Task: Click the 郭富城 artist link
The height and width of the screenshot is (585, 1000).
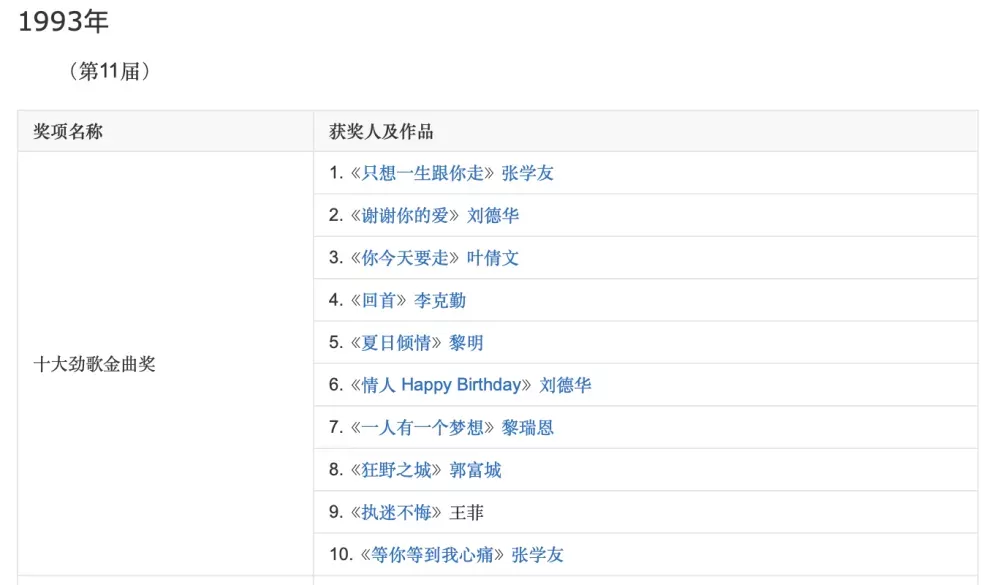Action: tap(475, 470)
